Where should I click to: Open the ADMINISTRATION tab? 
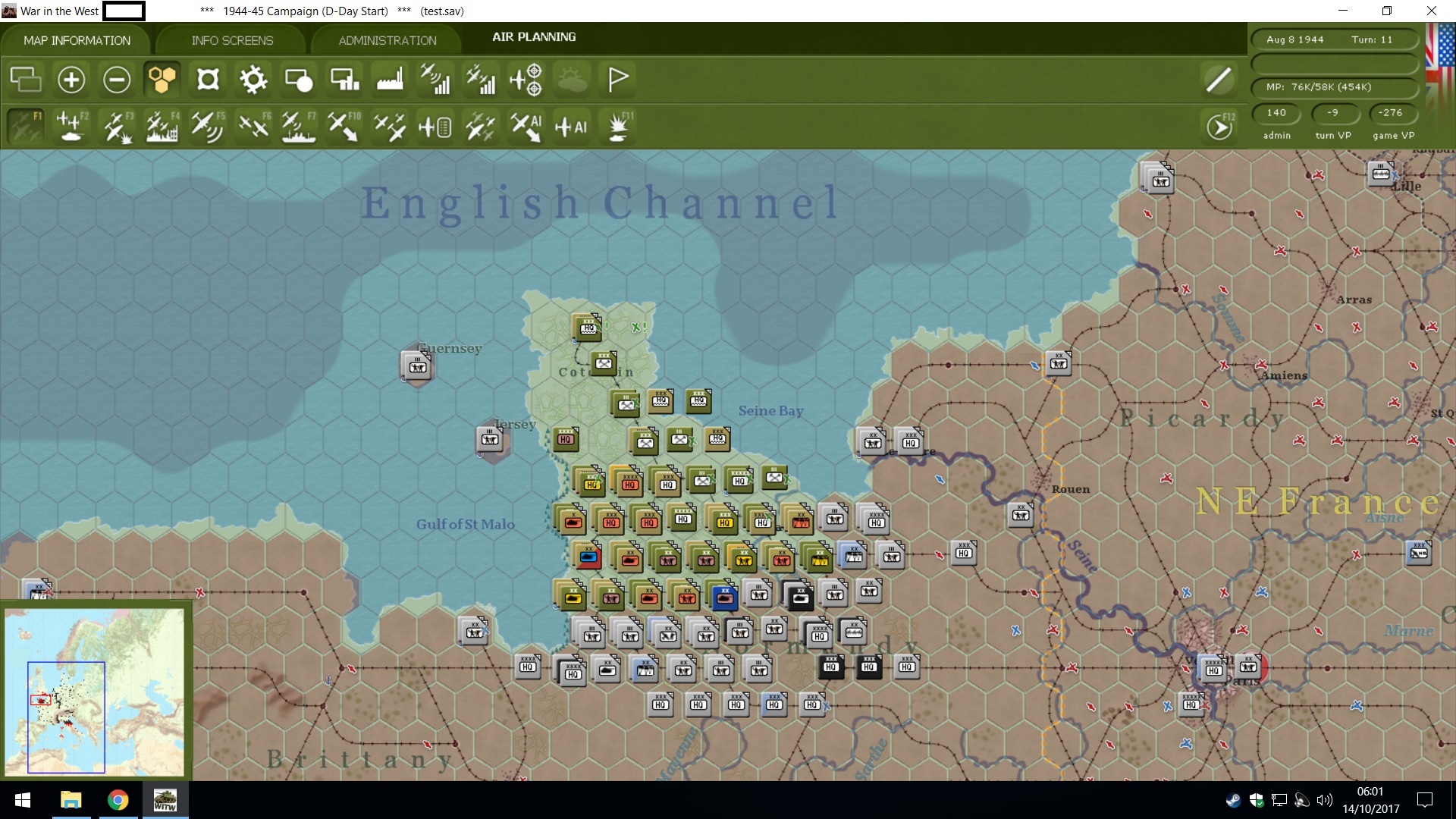click(x=388, y=40)
